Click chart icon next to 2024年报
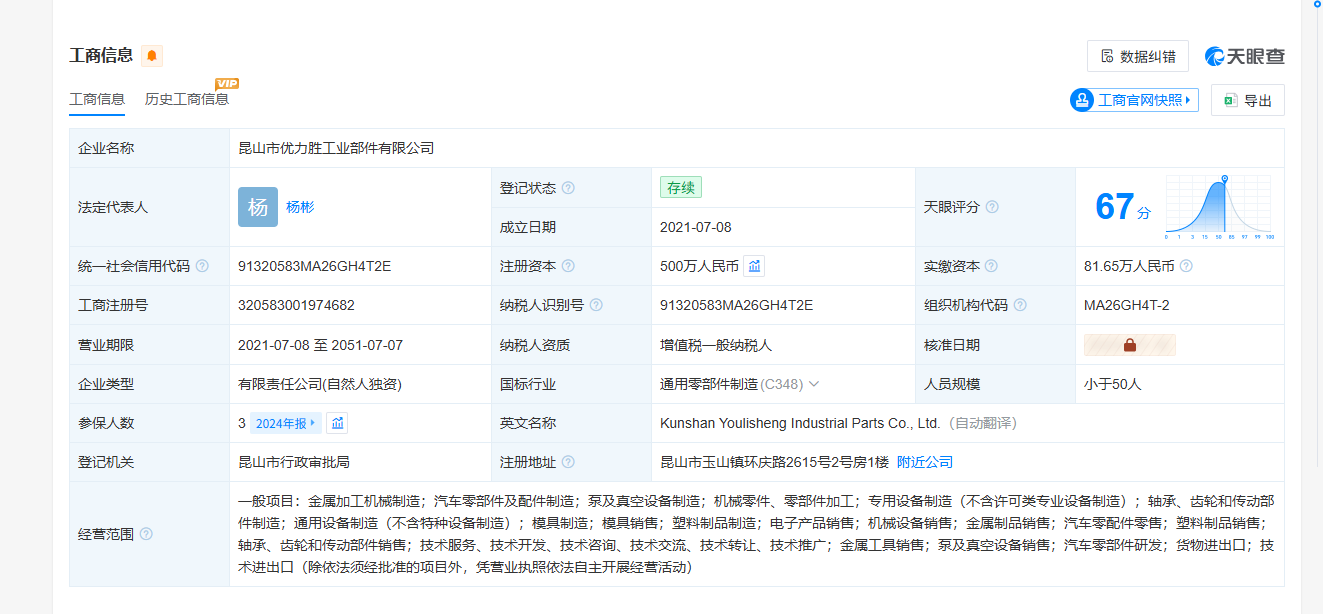Viewport: 1323px width, 614px height. (338, 423)
